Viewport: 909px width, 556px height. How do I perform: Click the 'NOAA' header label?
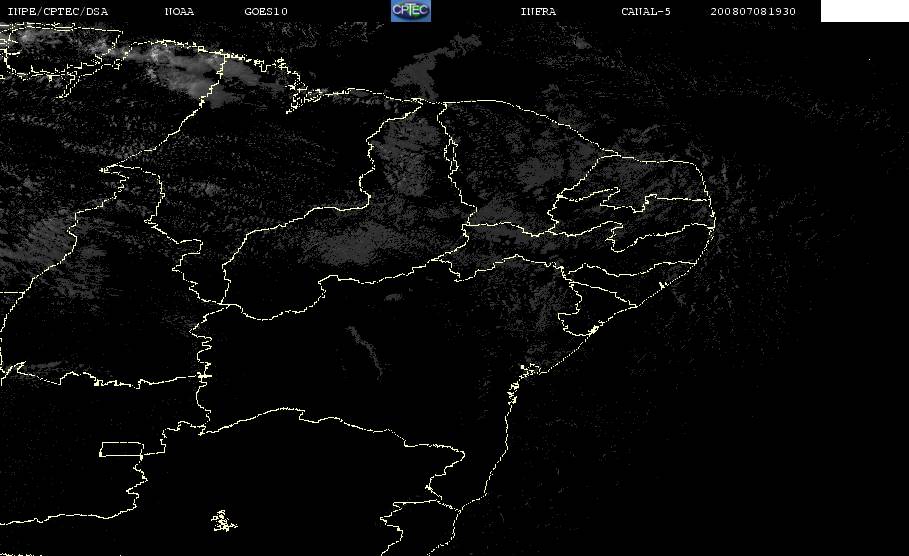[180, 12]
